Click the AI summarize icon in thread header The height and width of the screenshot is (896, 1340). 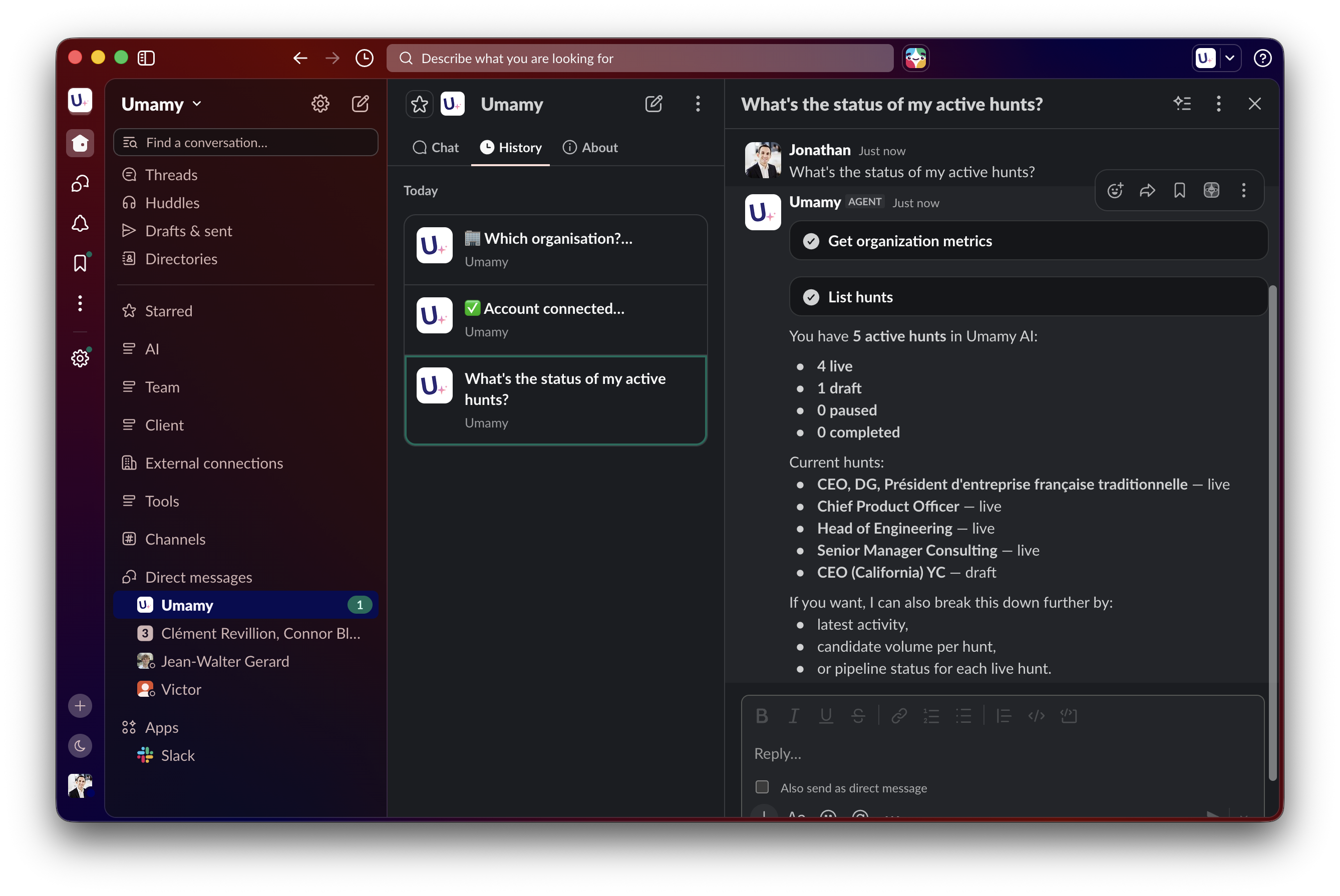click(x=1182, y=104)
